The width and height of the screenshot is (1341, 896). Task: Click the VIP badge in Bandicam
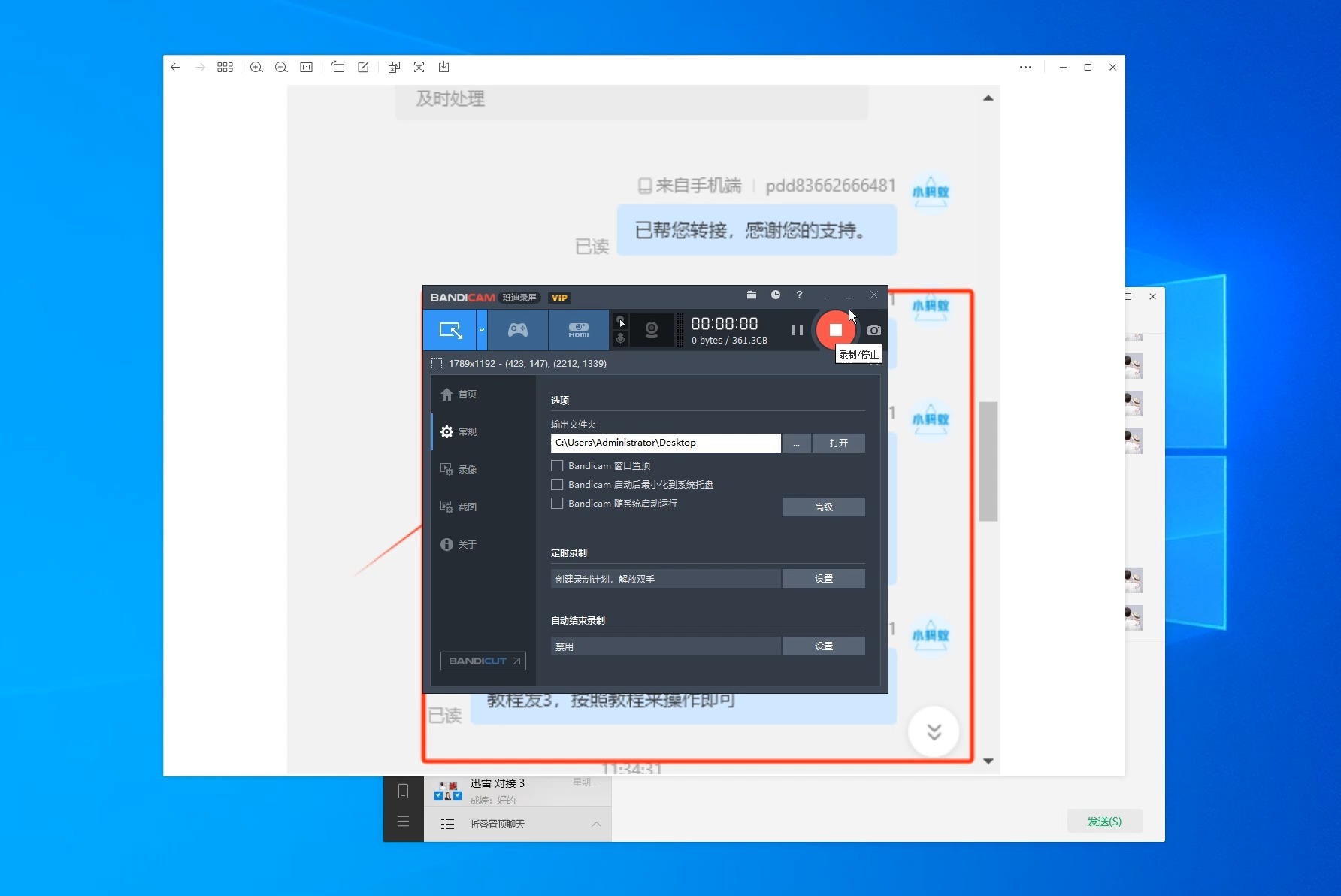[559, 298]
